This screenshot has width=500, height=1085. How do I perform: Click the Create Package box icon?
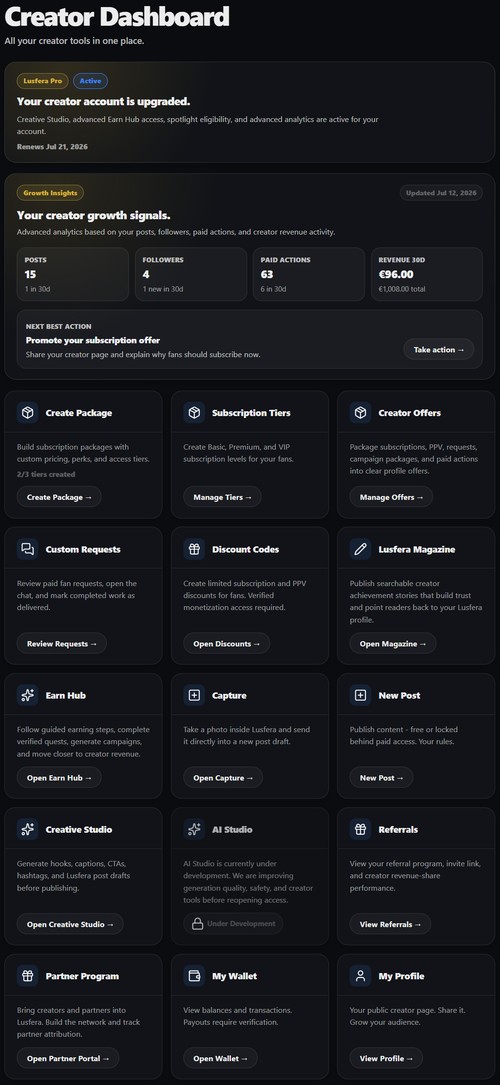pos(28,412)
